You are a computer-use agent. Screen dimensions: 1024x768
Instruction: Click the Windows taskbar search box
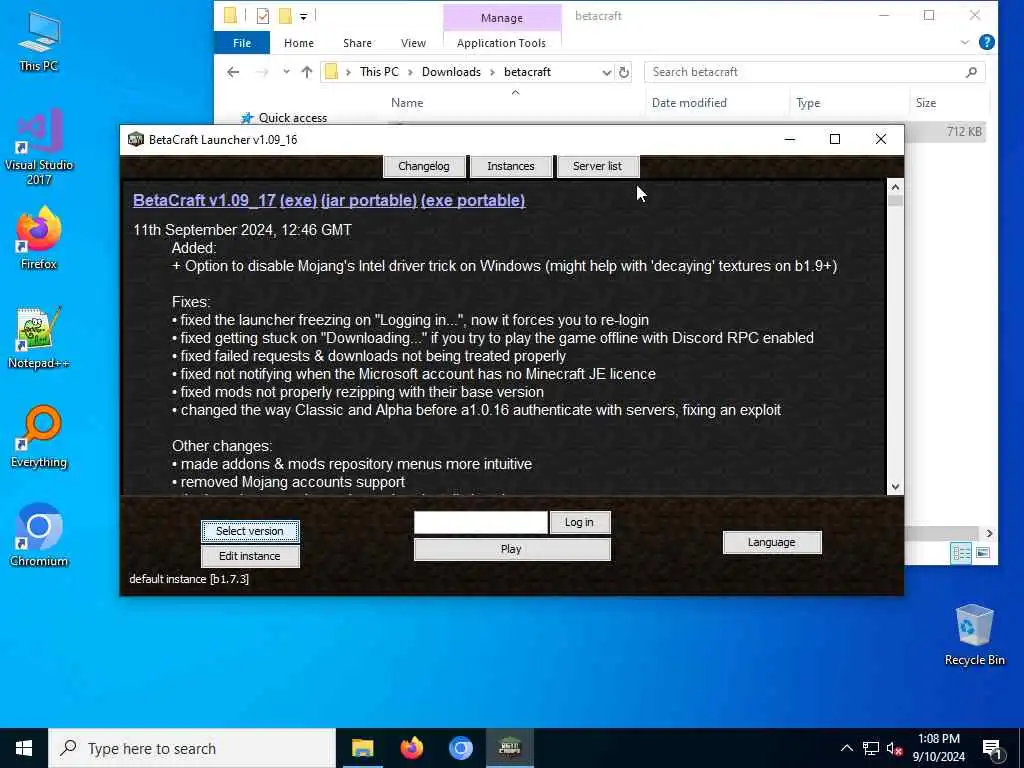pyautogui.click(x=192, y=748)
